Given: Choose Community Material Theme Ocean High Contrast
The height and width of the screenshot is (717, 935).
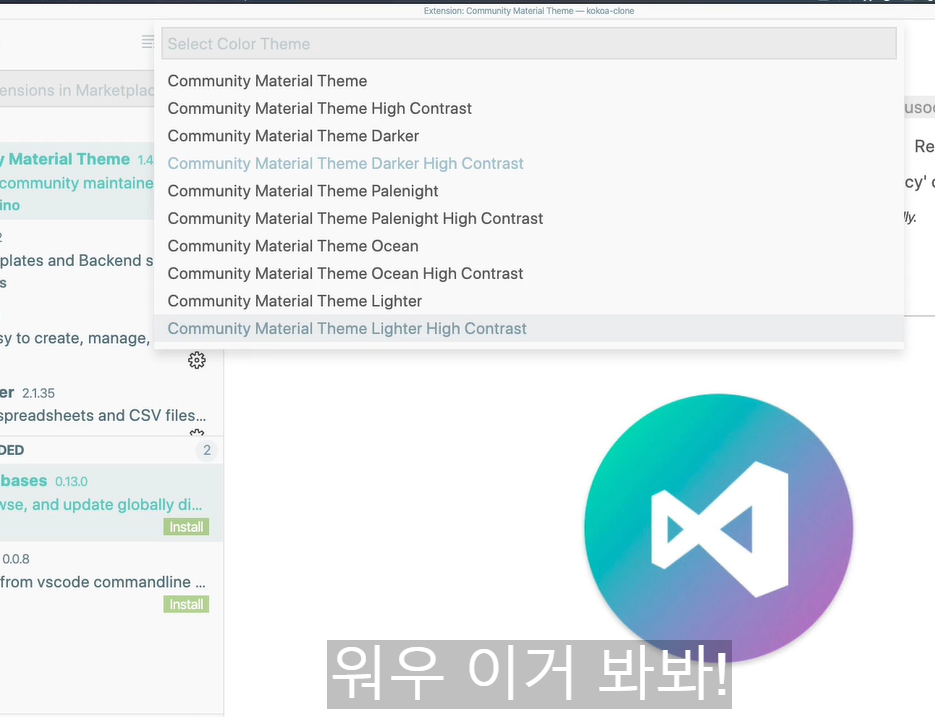Looking at the screenshot, I should click(529, 273).
